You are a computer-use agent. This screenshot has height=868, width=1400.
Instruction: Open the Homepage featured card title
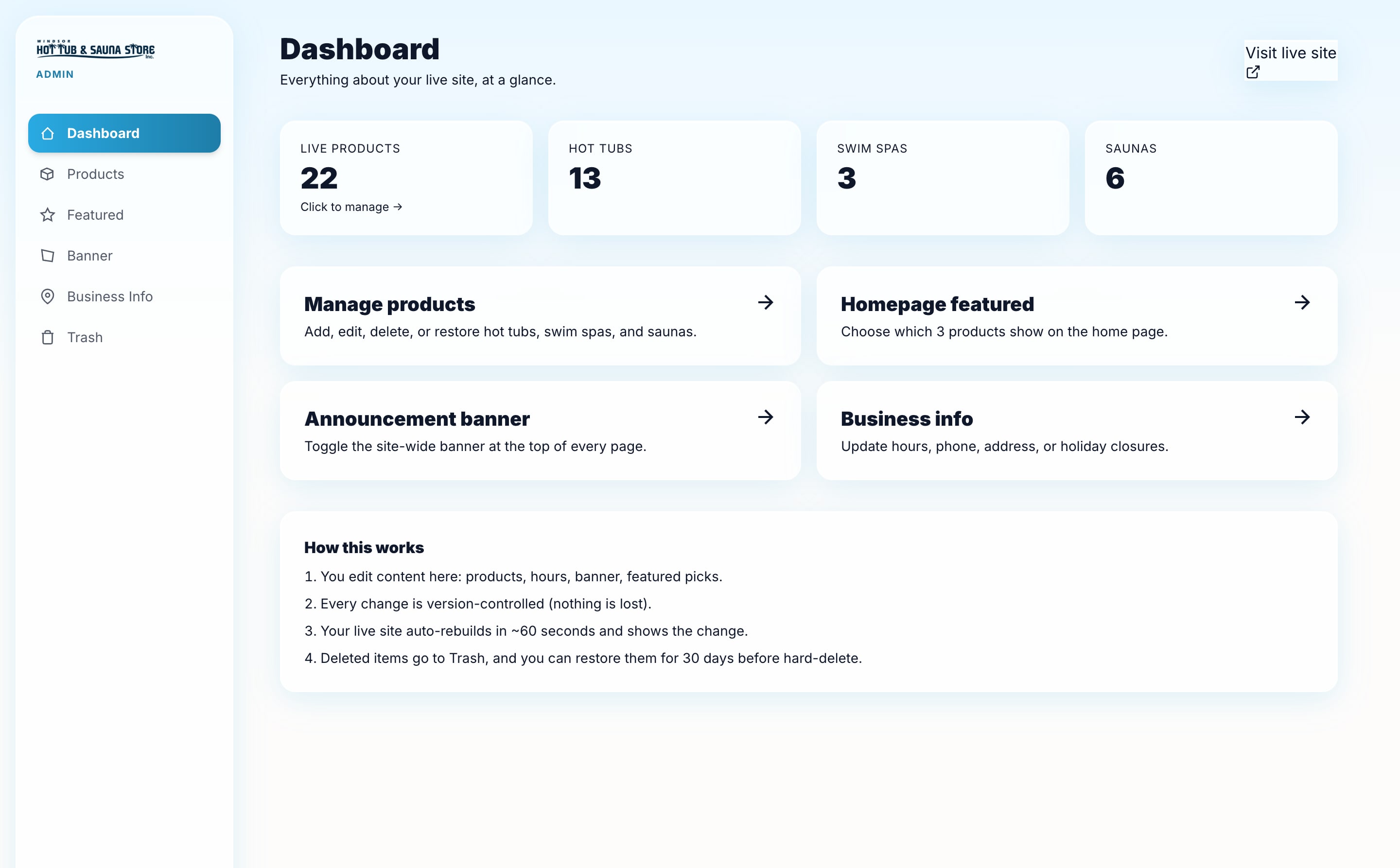coord(937,304)
